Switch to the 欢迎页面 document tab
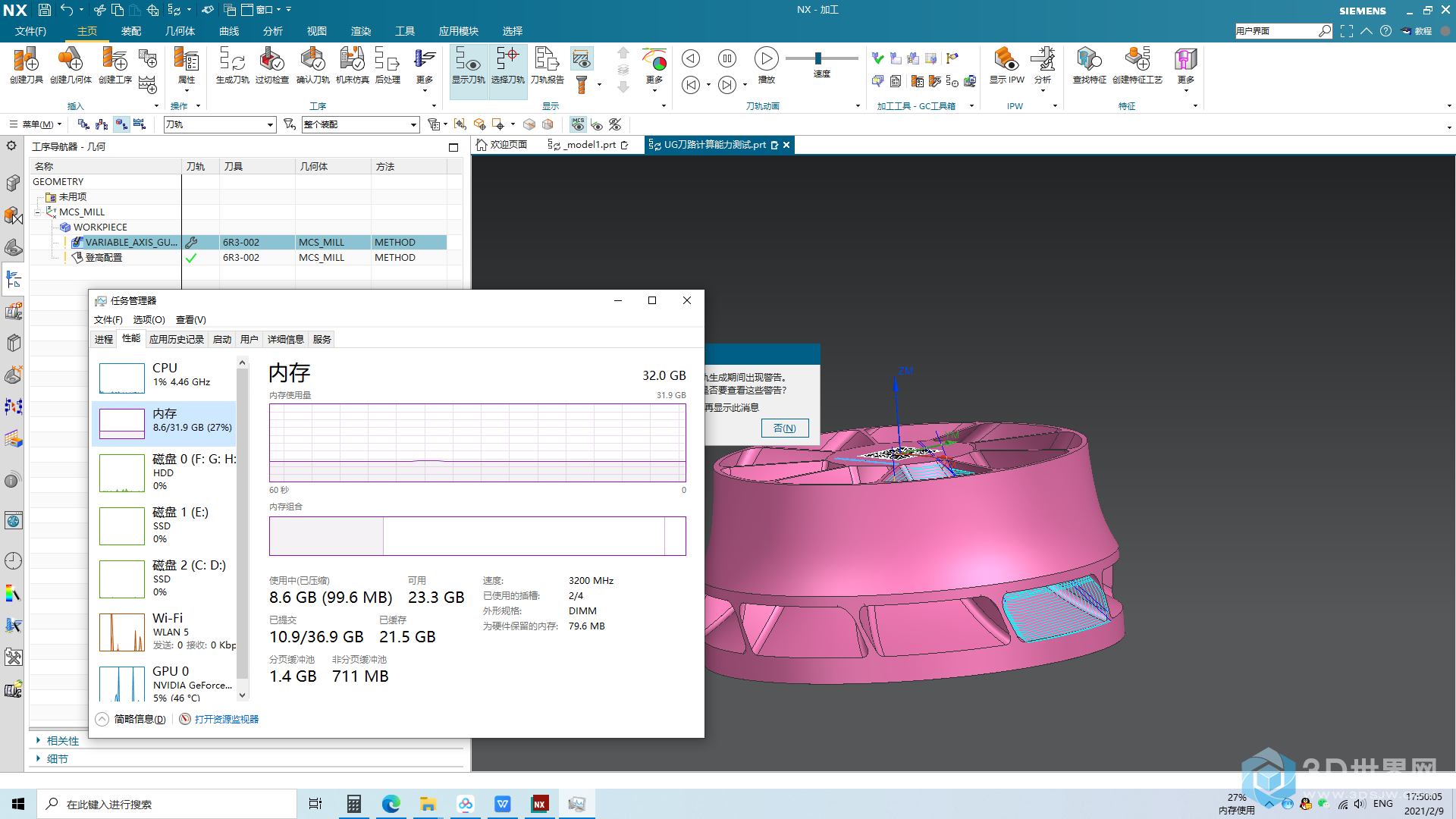 point(501,145)
